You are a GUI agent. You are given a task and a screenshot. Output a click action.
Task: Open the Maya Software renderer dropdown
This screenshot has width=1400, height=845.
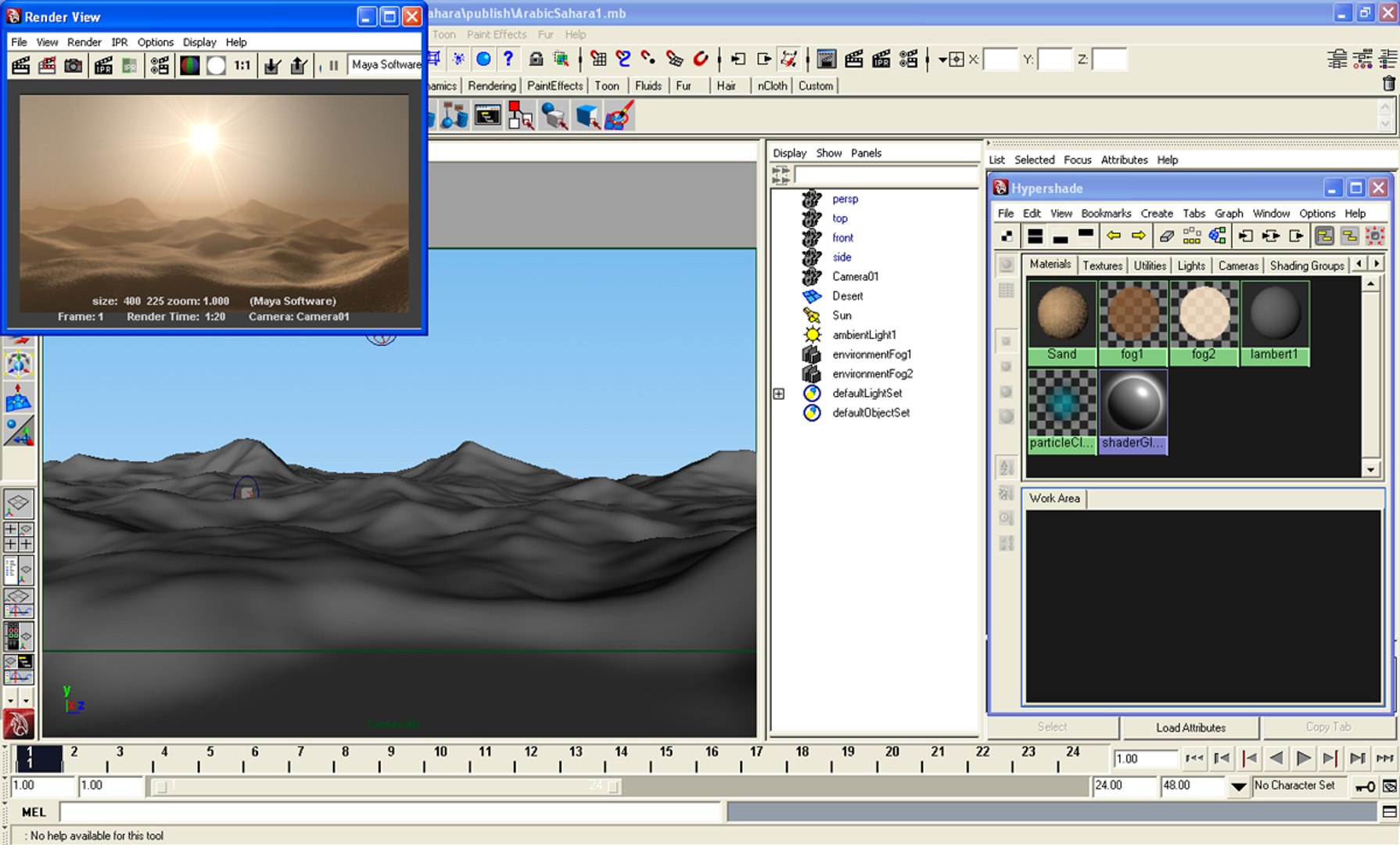click(386, 65)
